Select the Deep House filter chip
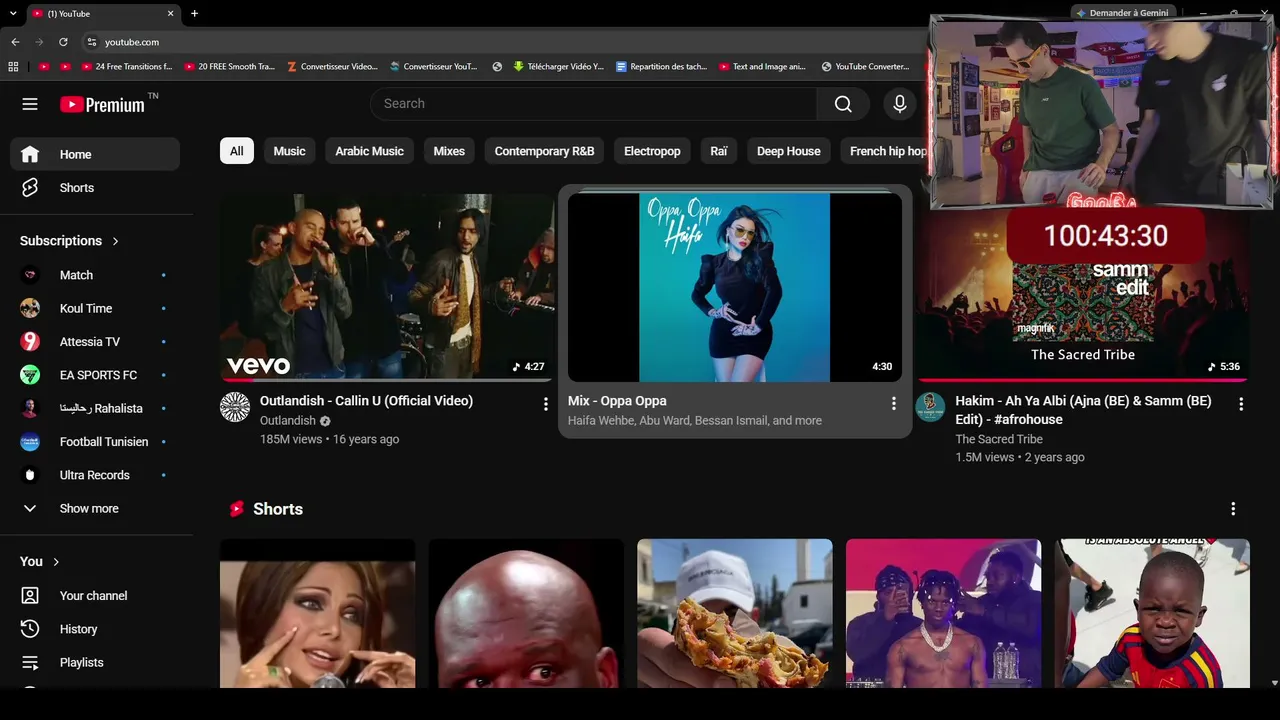The height and width of the screenshot is (720, 1280). pos(788,151)
